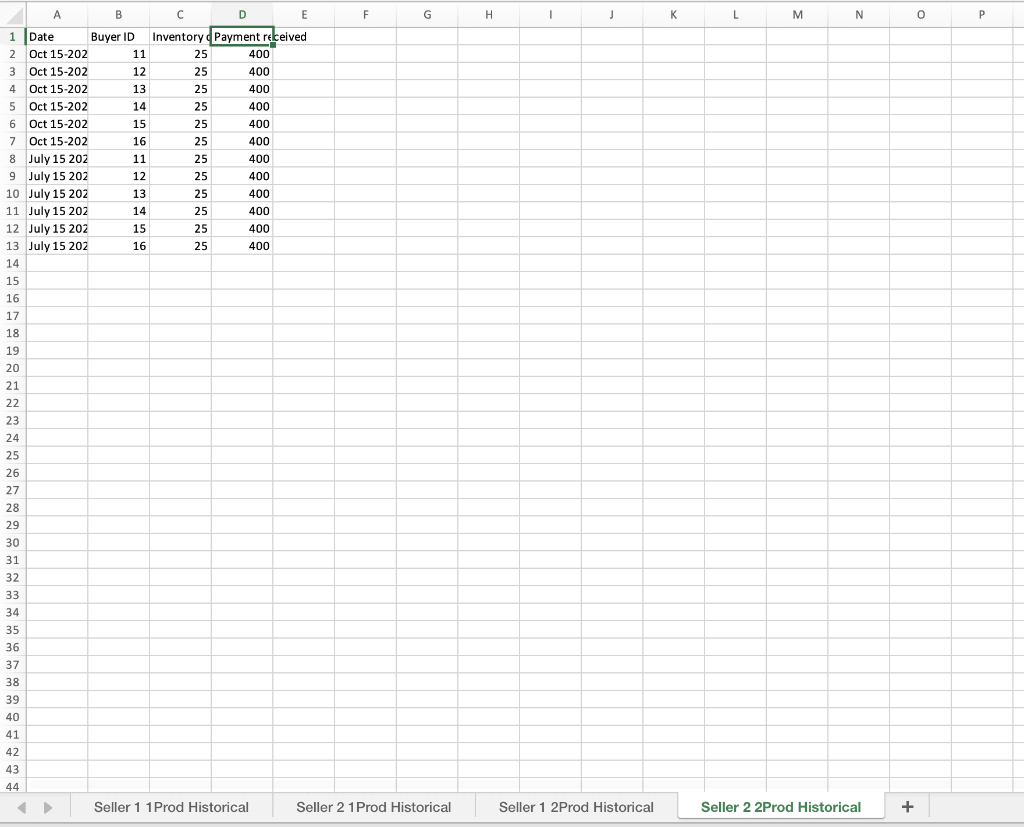Select column C header
The height and width of the screenshot is (827, 1024).
coord(180,14)
